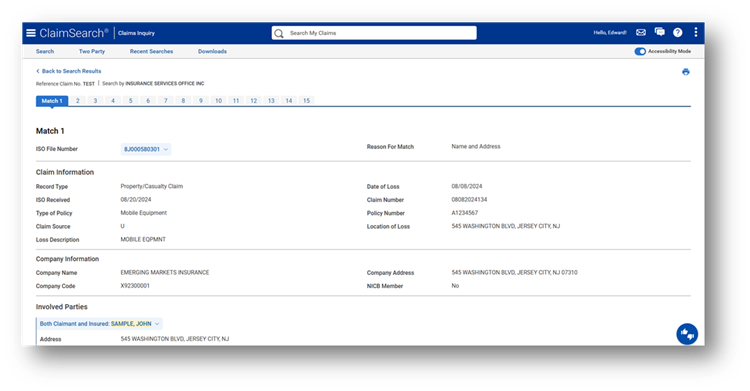Image resolution: width=750 pixels, height=391 pixels.
Task: Open the vertical three-dot options menu
Action: pos(695,32)
